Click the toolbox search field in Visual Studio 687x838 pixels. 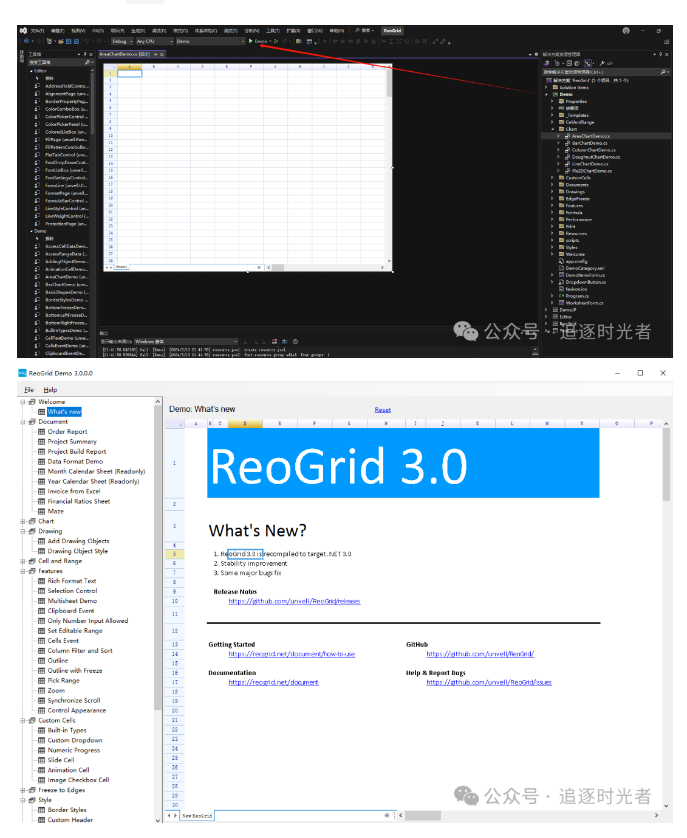[60, 63]
